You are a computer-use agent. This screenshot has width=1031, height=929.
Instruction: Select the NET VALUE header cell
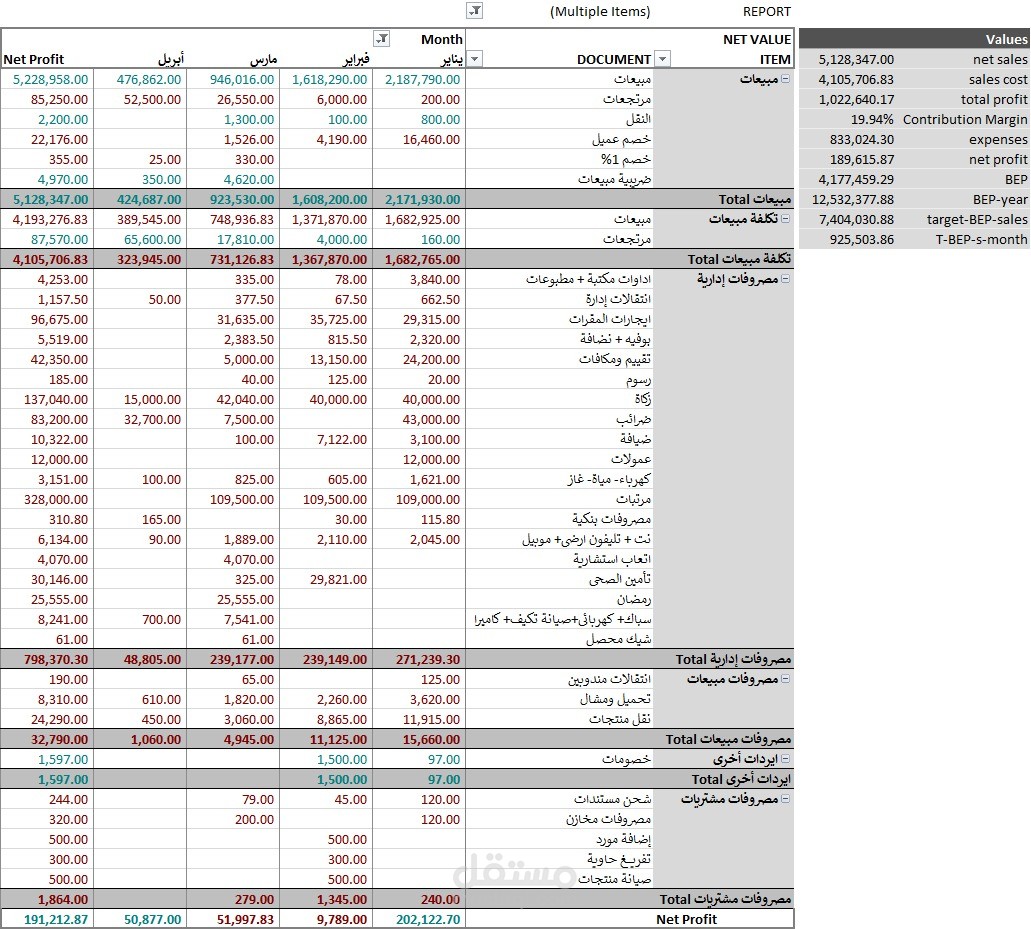(x=756, y=39)
